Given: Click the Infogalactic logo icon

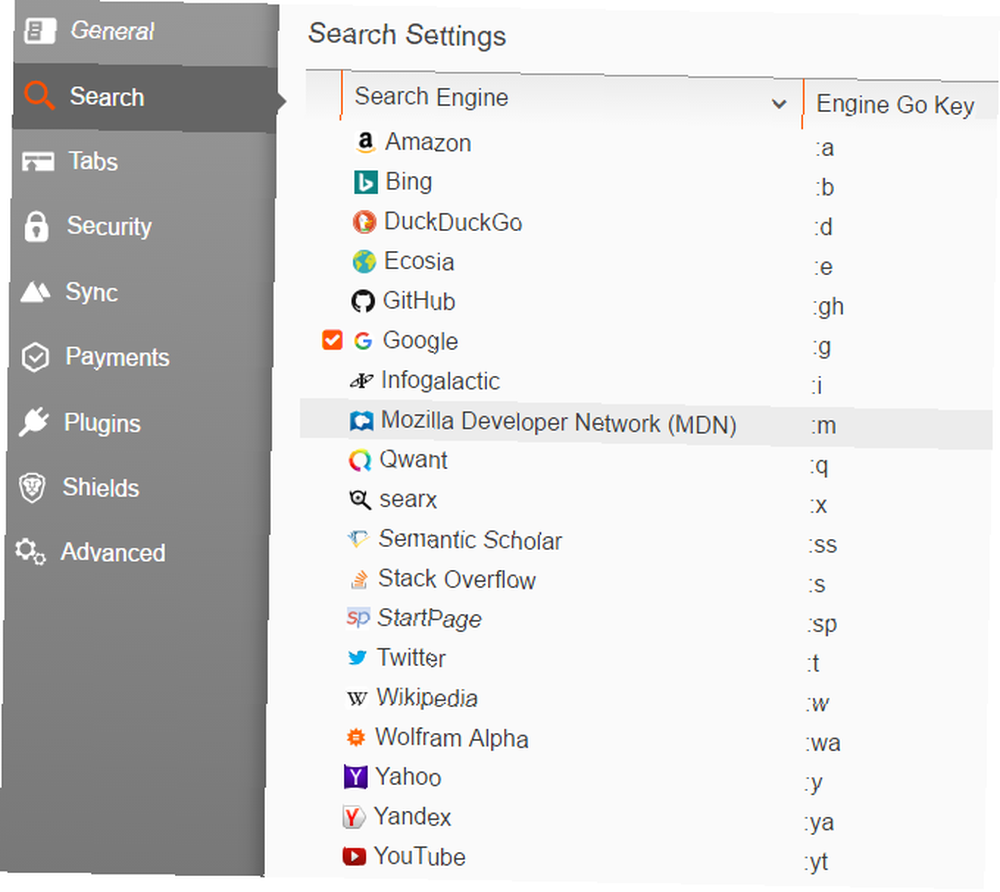Looking at the screenshot, I should (x=362, y=381).
